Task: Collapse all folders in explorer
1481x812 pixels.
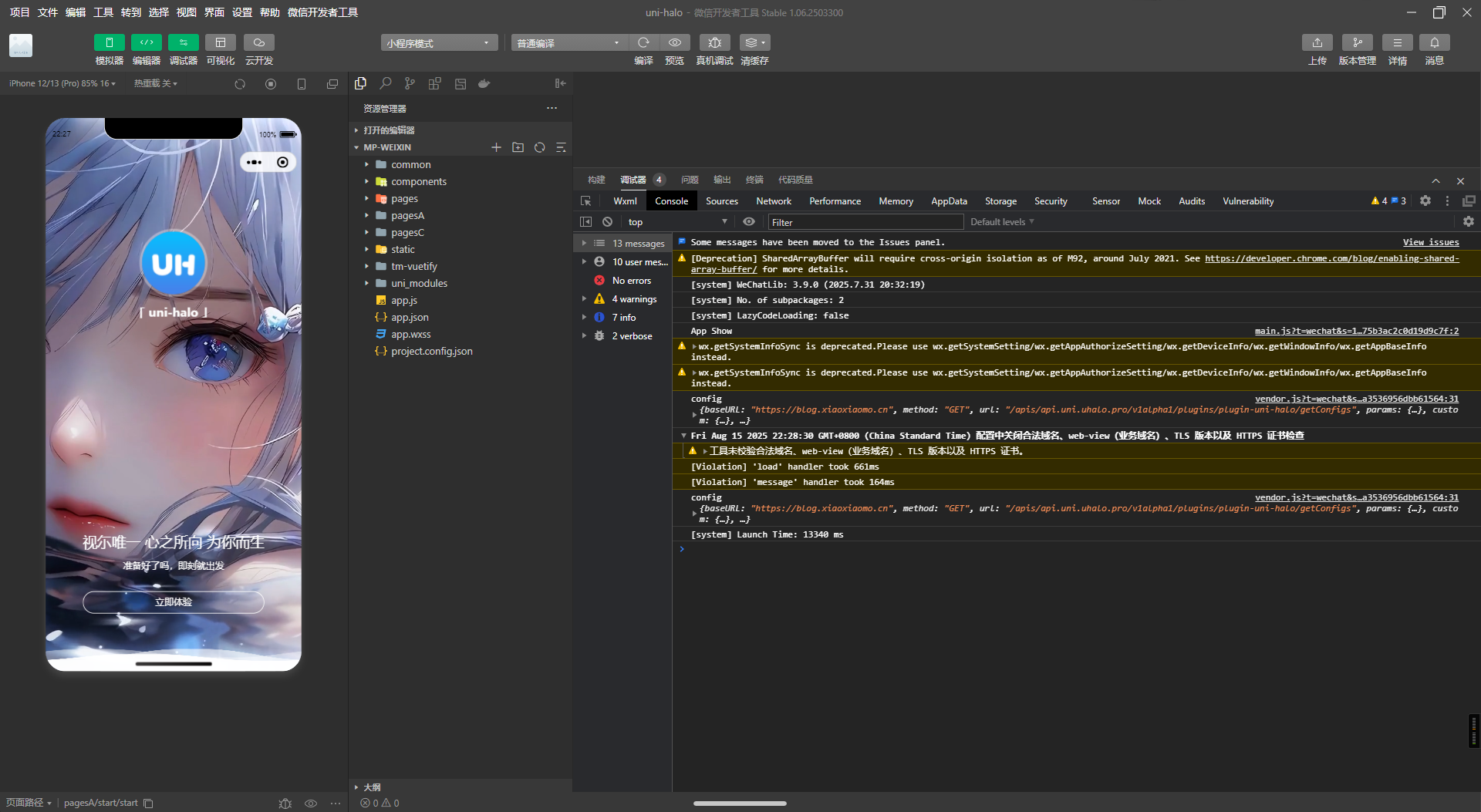Action: click(561, 147)
